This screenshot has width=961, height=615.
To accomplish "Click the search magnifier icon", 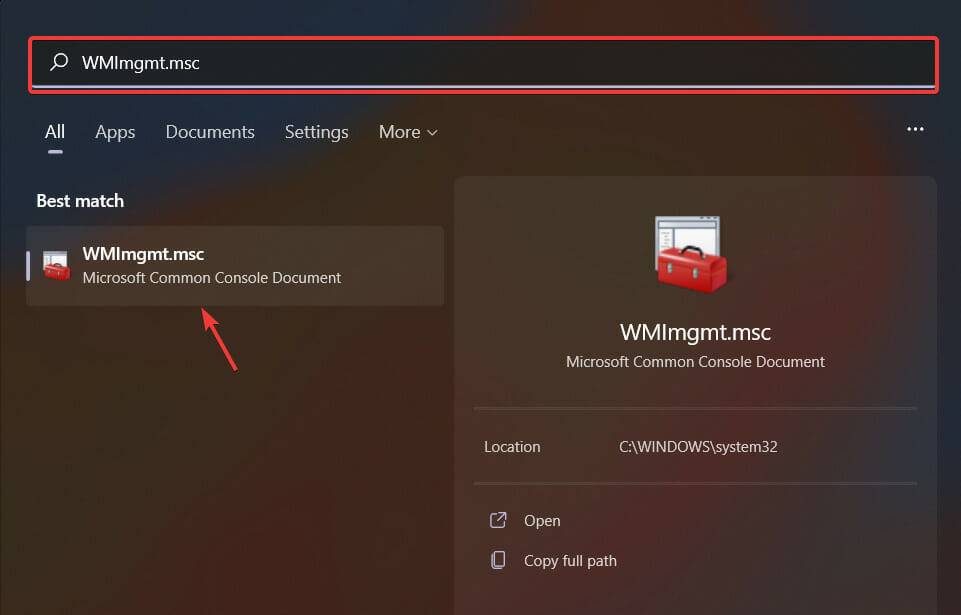I will tap(59, 62).
